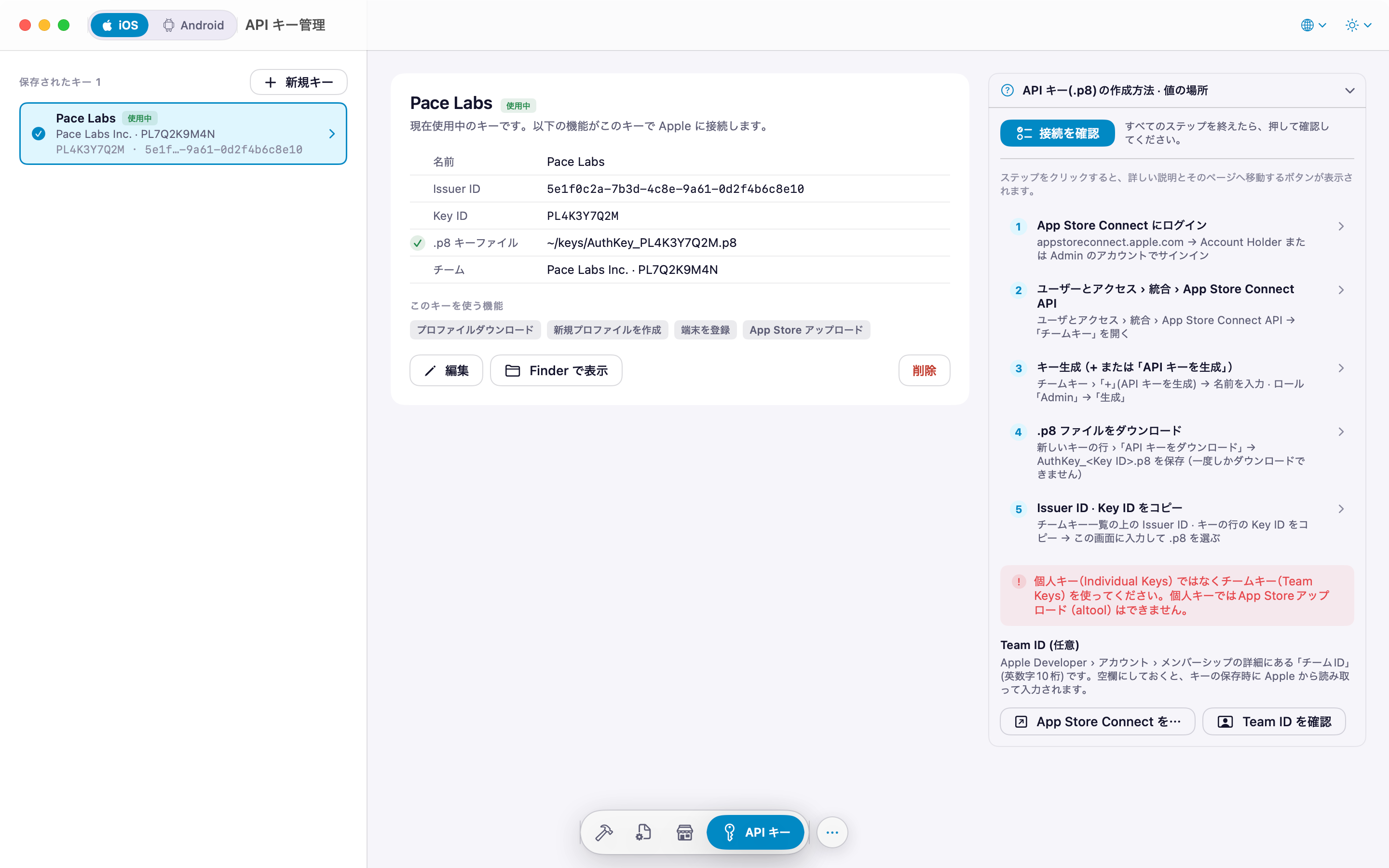The width and height of the screenshot is (1389, 868).
Task: Click the red 削除 delete button
Action: [x=924, y=370]
